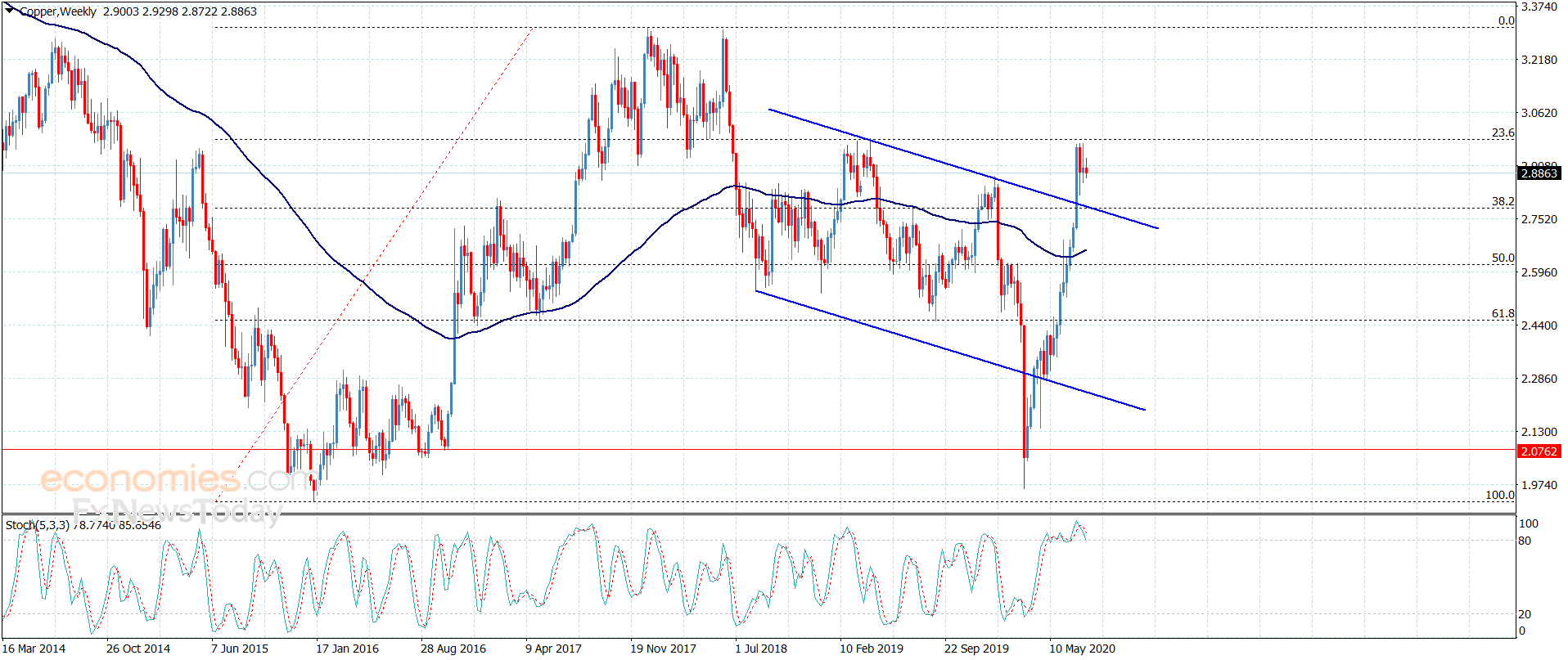The width and height of the screenshot is (1568, 660).
Task: Click 3.2180 on the price axis
Action: (x=1539, y=60)
